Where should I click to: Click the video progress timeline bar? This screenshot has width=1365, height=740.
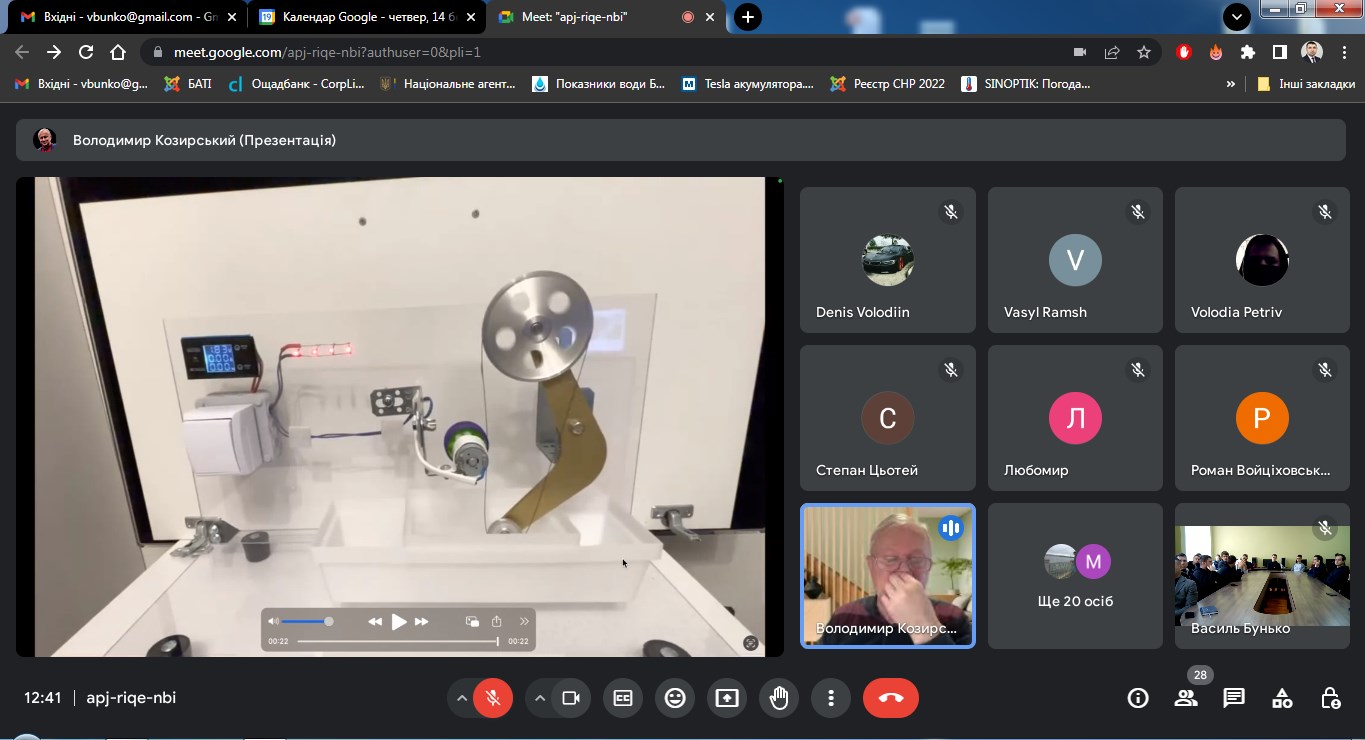398,642
